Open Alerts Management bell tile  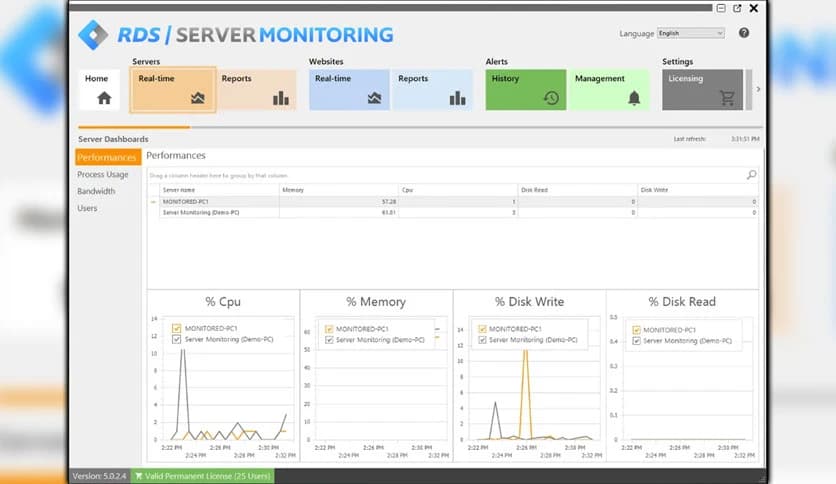tap(609, 90)
